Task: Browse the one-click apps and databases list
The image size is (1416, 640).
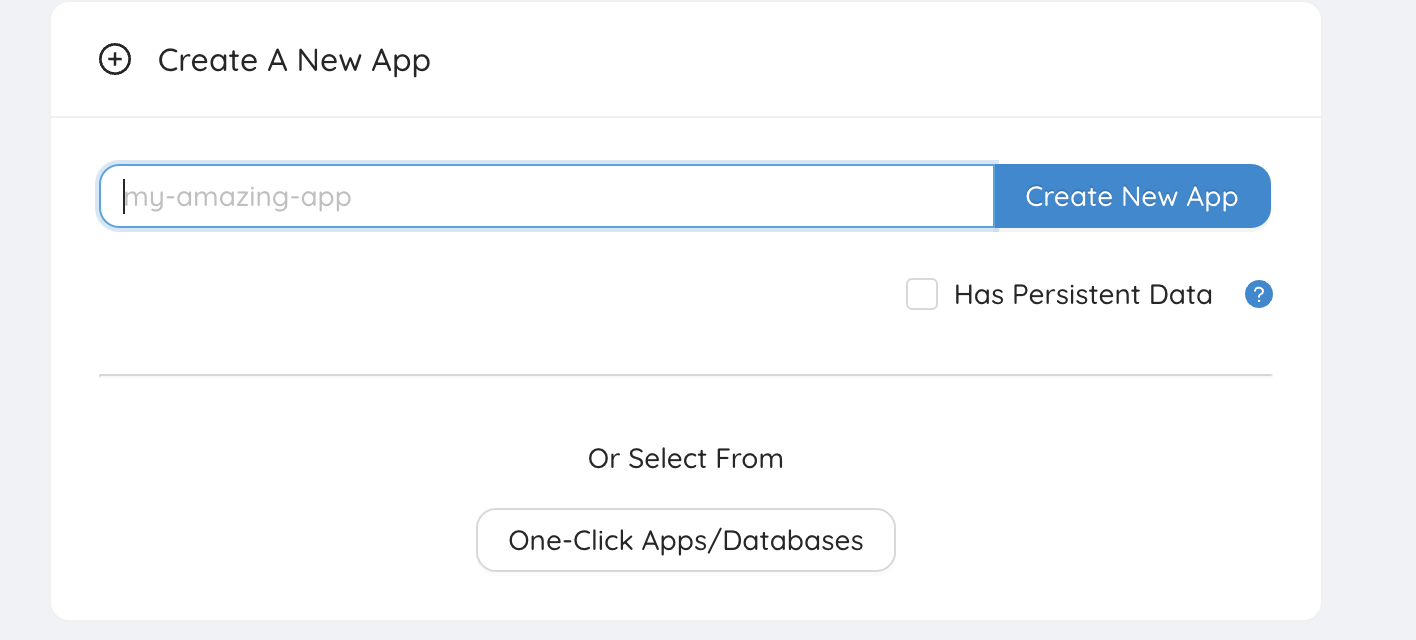Action: pos(685,540)
